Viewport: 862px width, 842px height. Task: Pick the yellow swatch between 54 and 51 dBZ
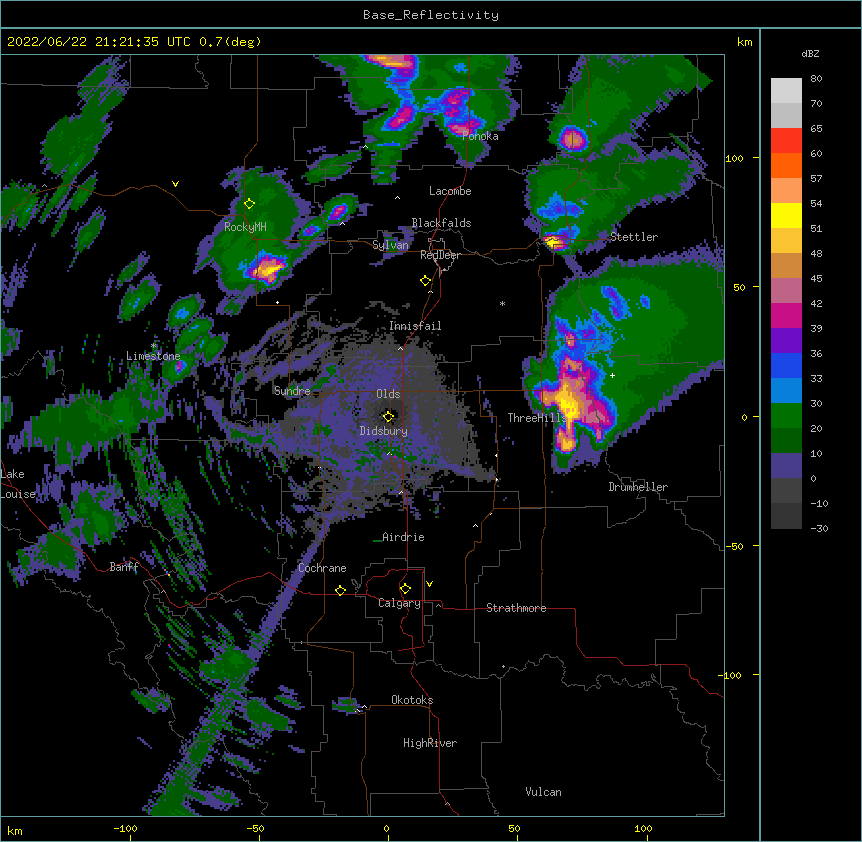point(786,215)
